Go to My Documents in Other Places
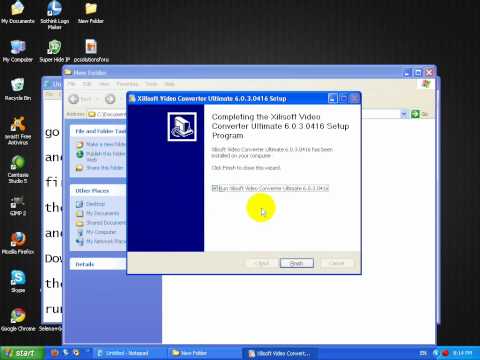Viewport: 480px width, 360px height. click(98, 213)
